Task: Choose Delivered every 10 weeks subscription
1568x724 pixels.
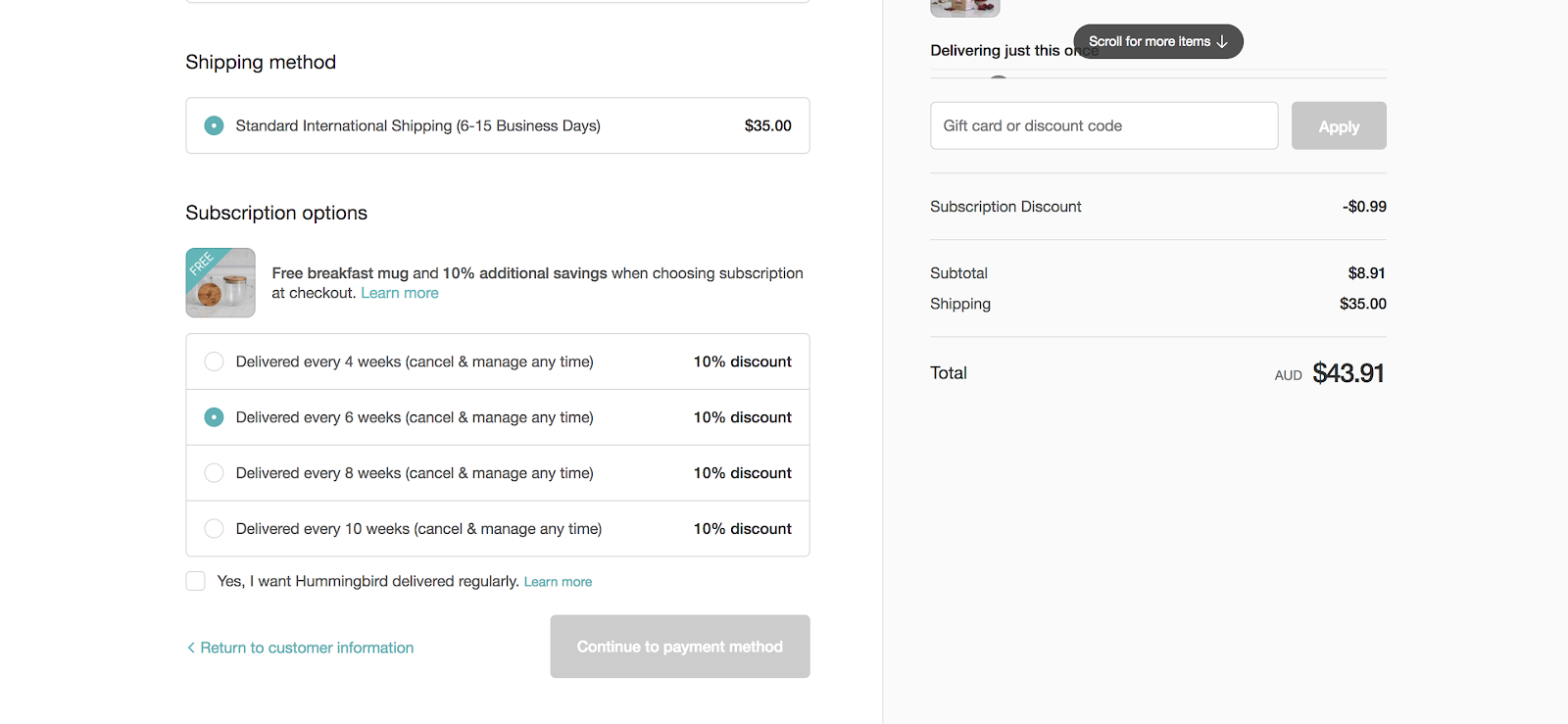Action: 214,529
